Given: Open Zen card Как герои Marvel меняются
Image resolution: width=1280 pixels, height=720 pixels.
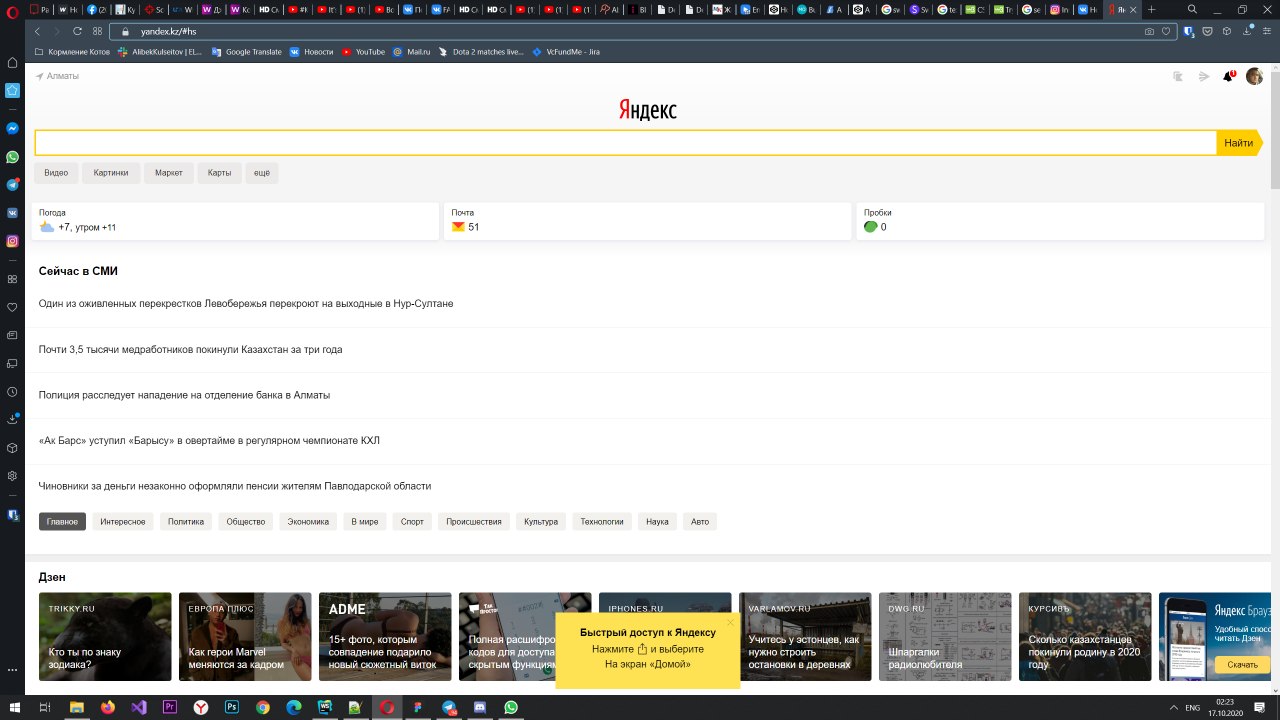Looking at the screenshot, I should pos(245,636).
